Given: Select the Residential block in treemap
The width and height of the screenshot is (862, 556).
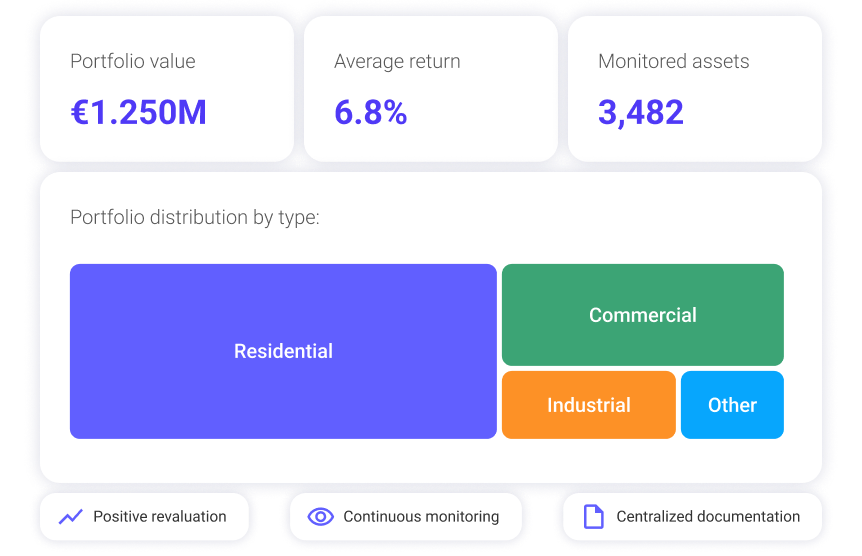Looking at the screenshot, I should [x=283, y=351].
